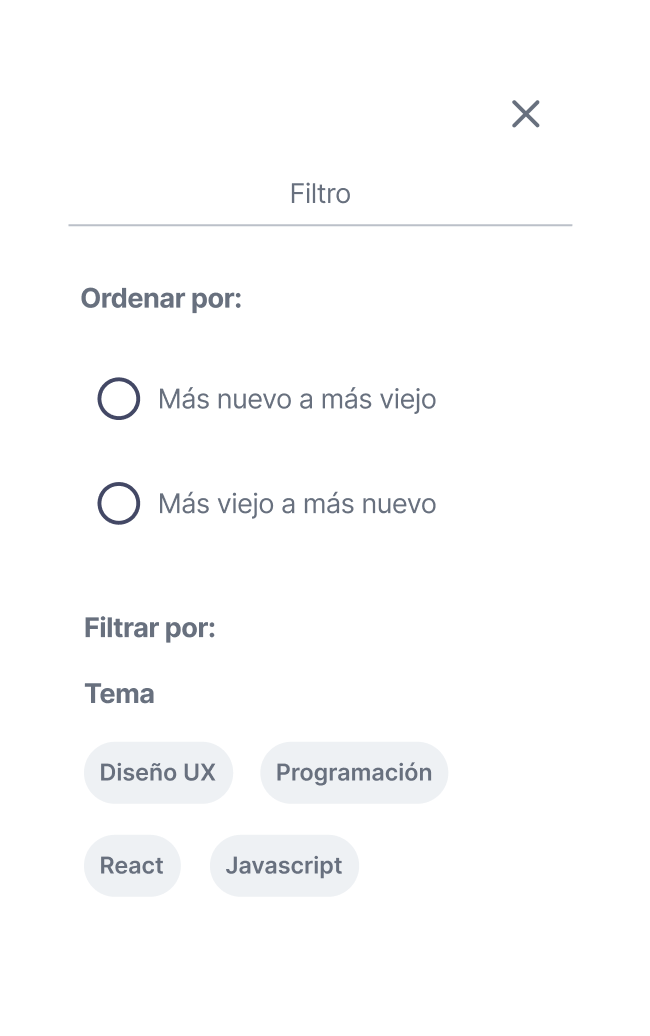Select the "Javascript" filter tag
Screen dimensions: 650x1036
[284, 865]
